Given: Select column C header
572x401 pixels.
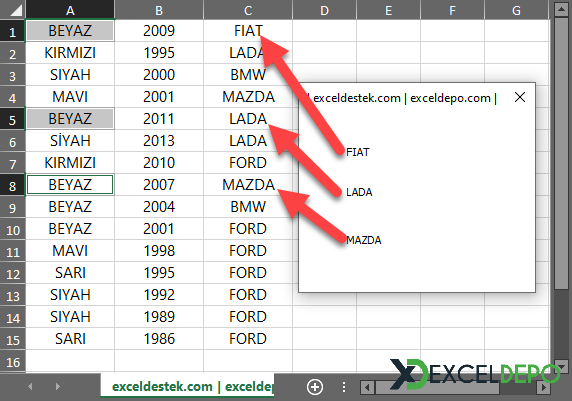Looking at the screenshot, I should 248,10.
